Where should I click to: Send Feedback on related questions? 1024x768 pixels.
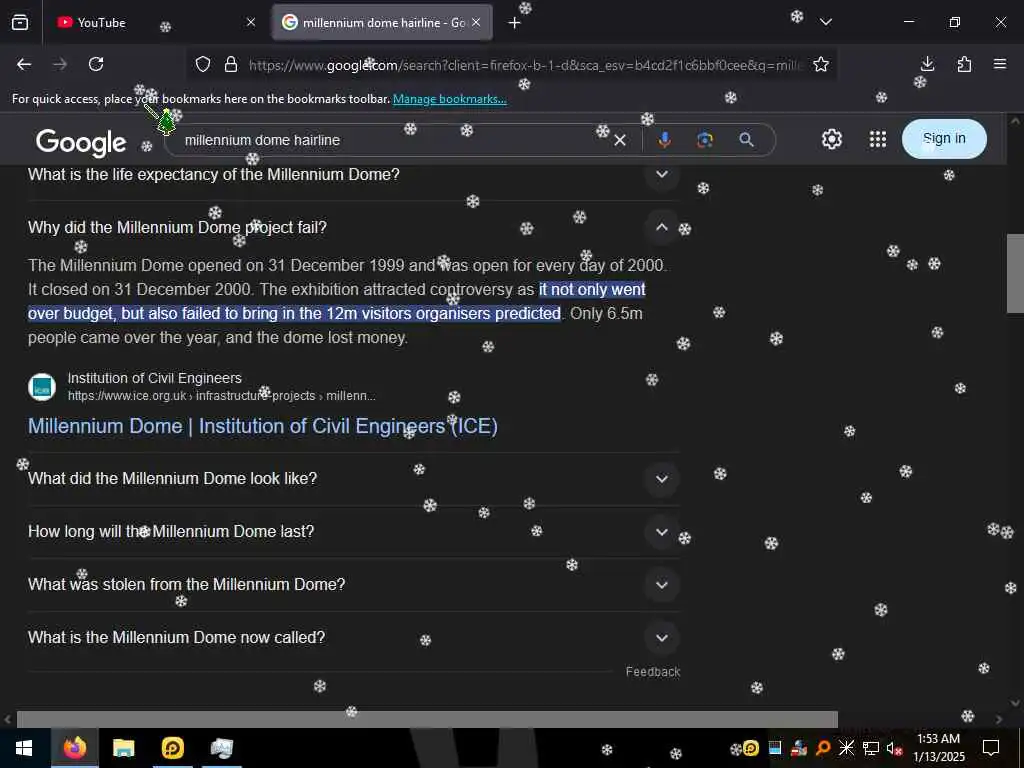pos(652,672)
